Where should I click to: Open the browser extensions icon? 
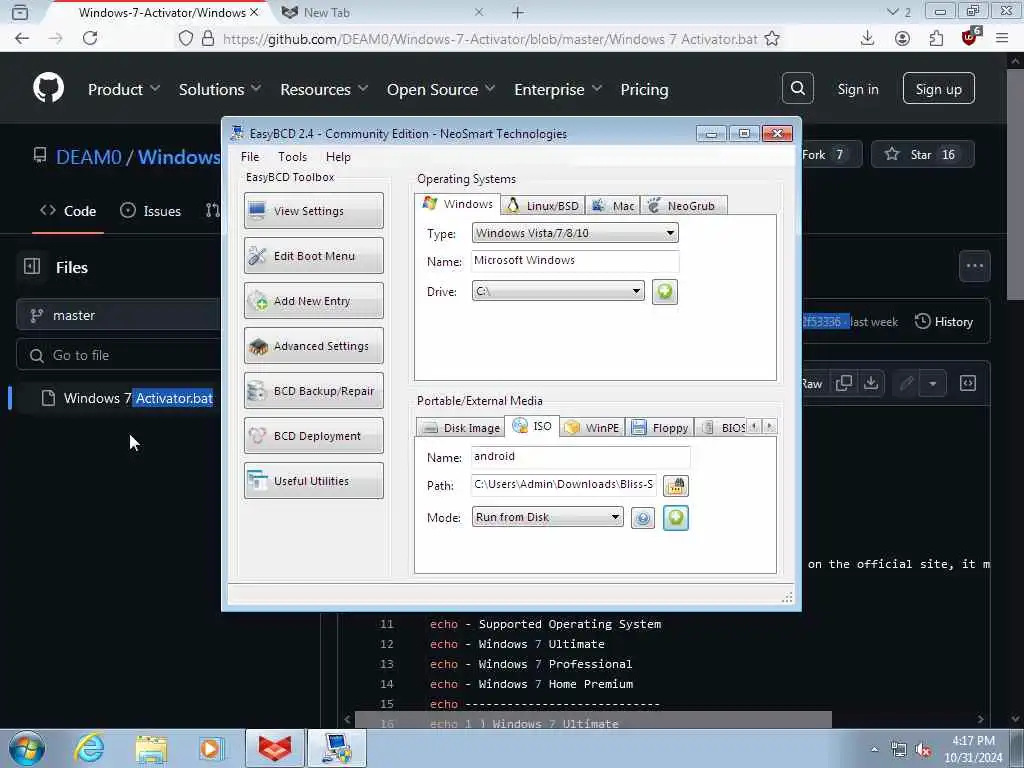pos(936,39)
